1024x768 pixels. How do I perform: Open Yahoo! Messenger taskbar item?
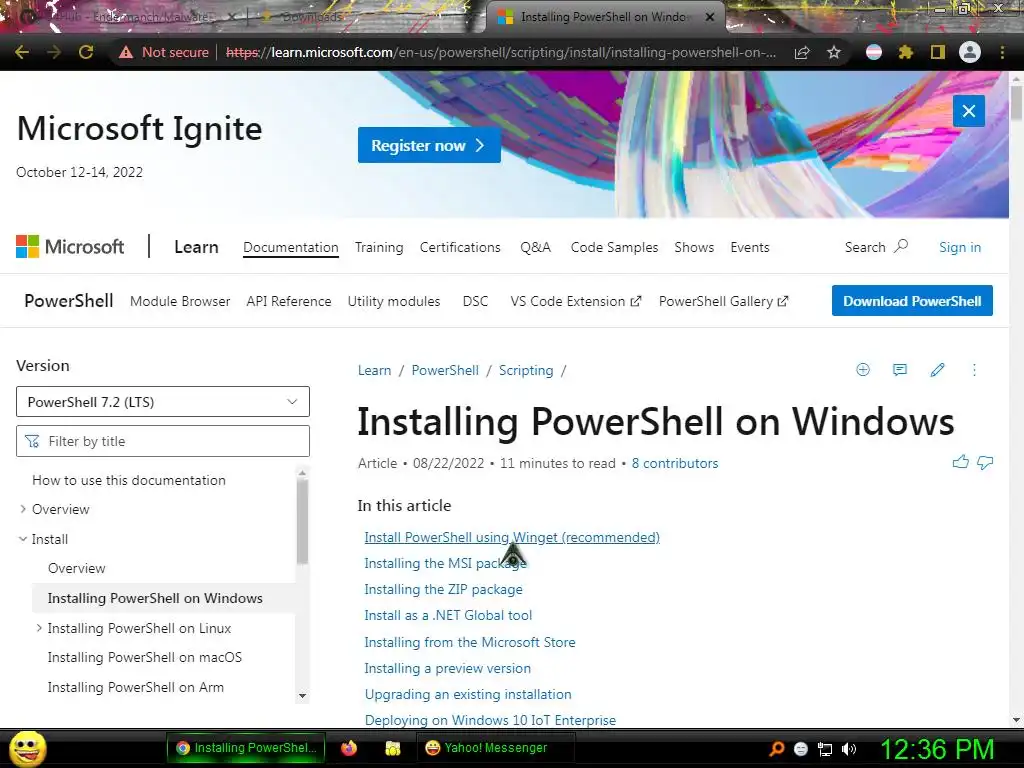(495, 748)
